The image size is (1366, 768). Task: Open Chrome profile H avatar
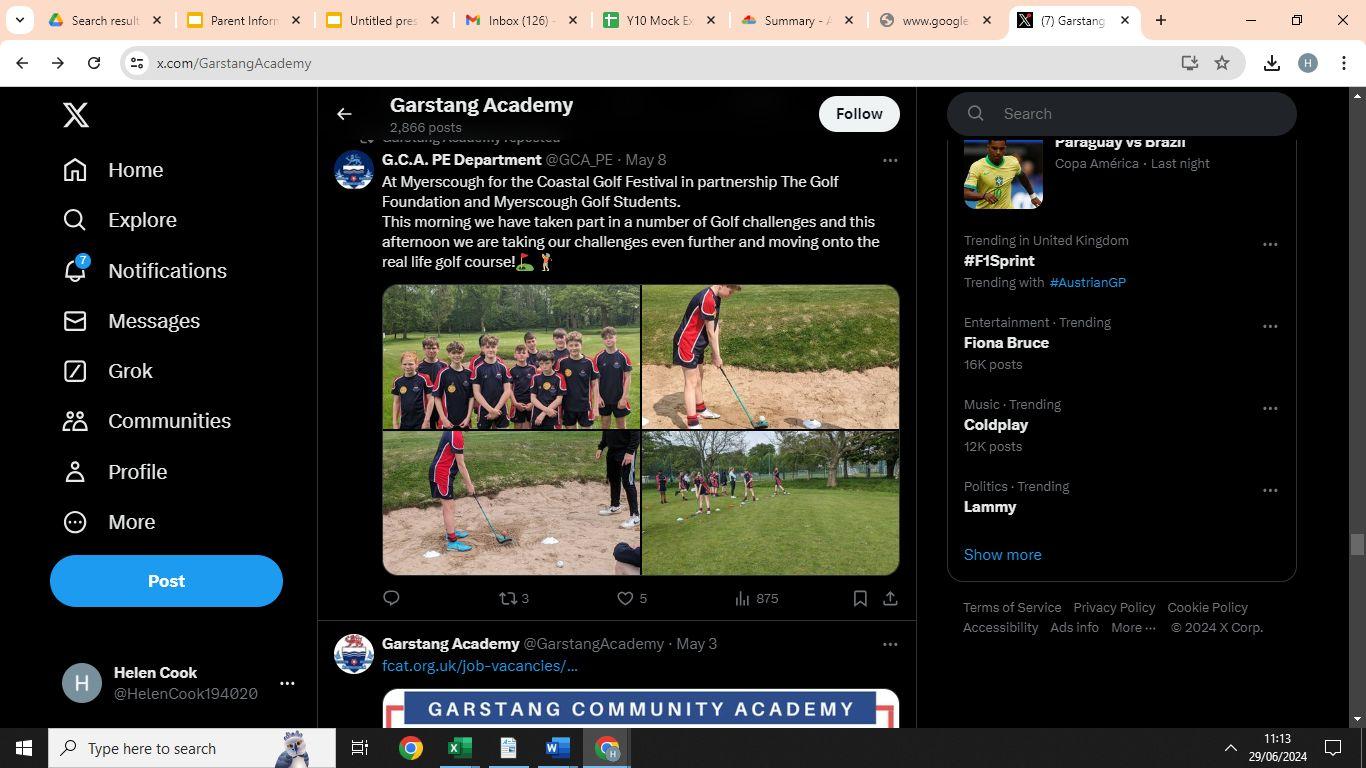(x=1308, y=63)
